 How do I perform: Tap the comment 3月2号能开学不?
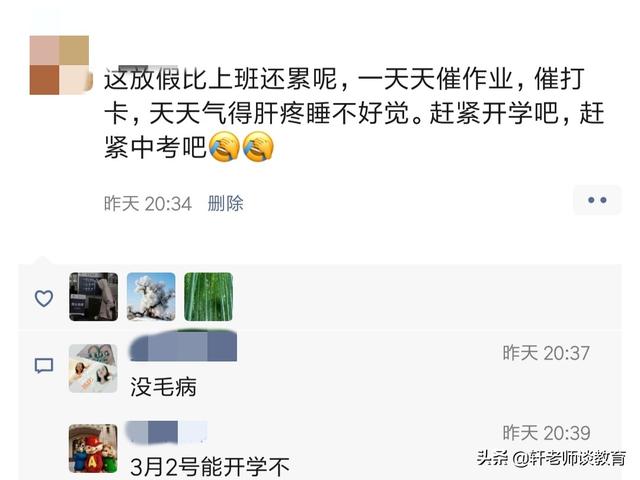coord(210,467)
